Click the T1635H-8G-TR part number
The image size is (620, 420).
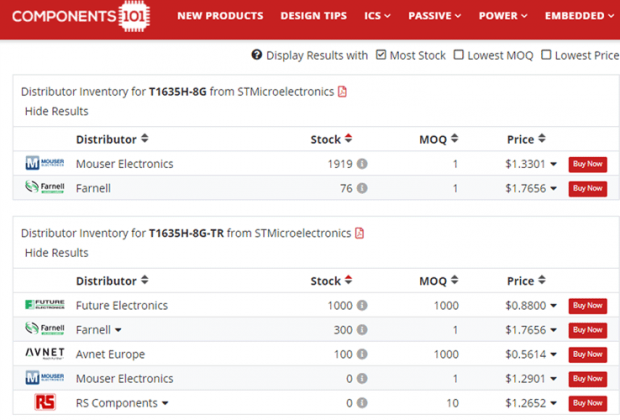[x=186, y=233]
